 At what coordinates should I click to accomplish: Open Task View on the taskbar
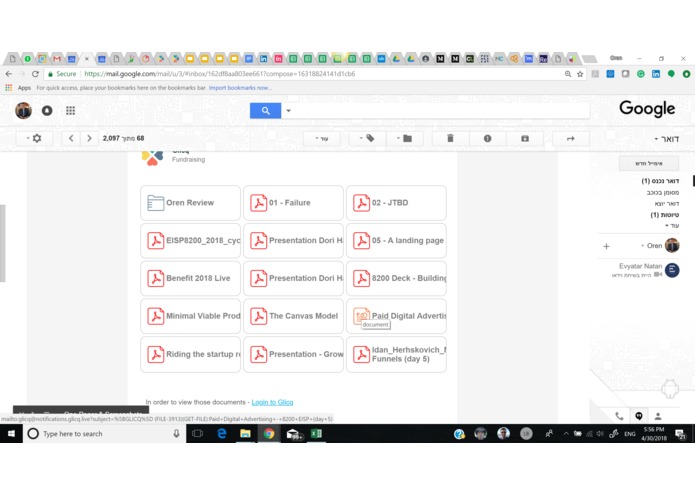coord(198,434)
